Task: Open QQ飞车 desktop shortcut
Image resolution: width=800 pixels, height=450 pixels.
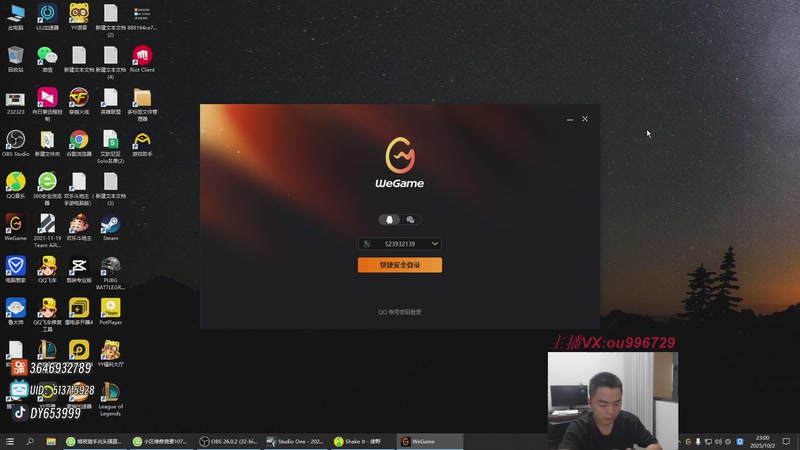Action: [x=47, y=269]
